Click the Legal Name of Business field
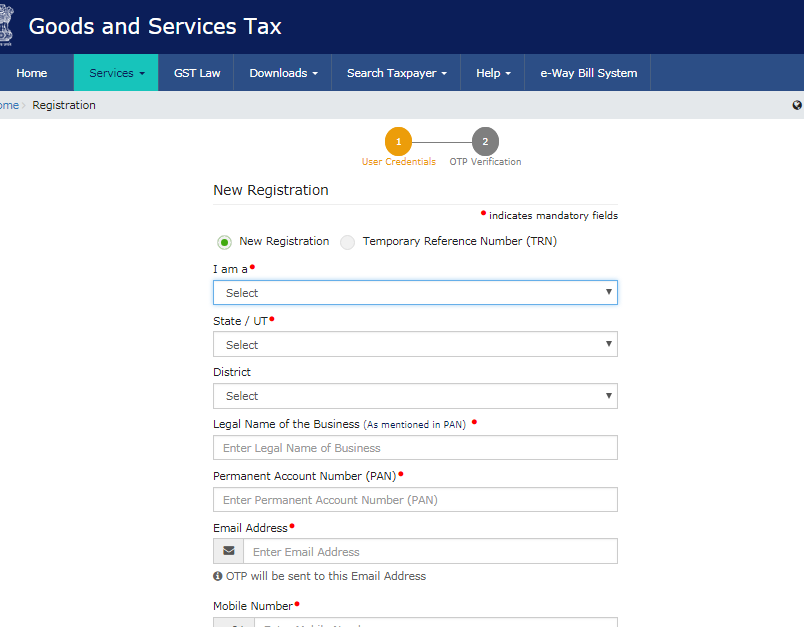Screen dimensions: 804x627 [415, 447]
